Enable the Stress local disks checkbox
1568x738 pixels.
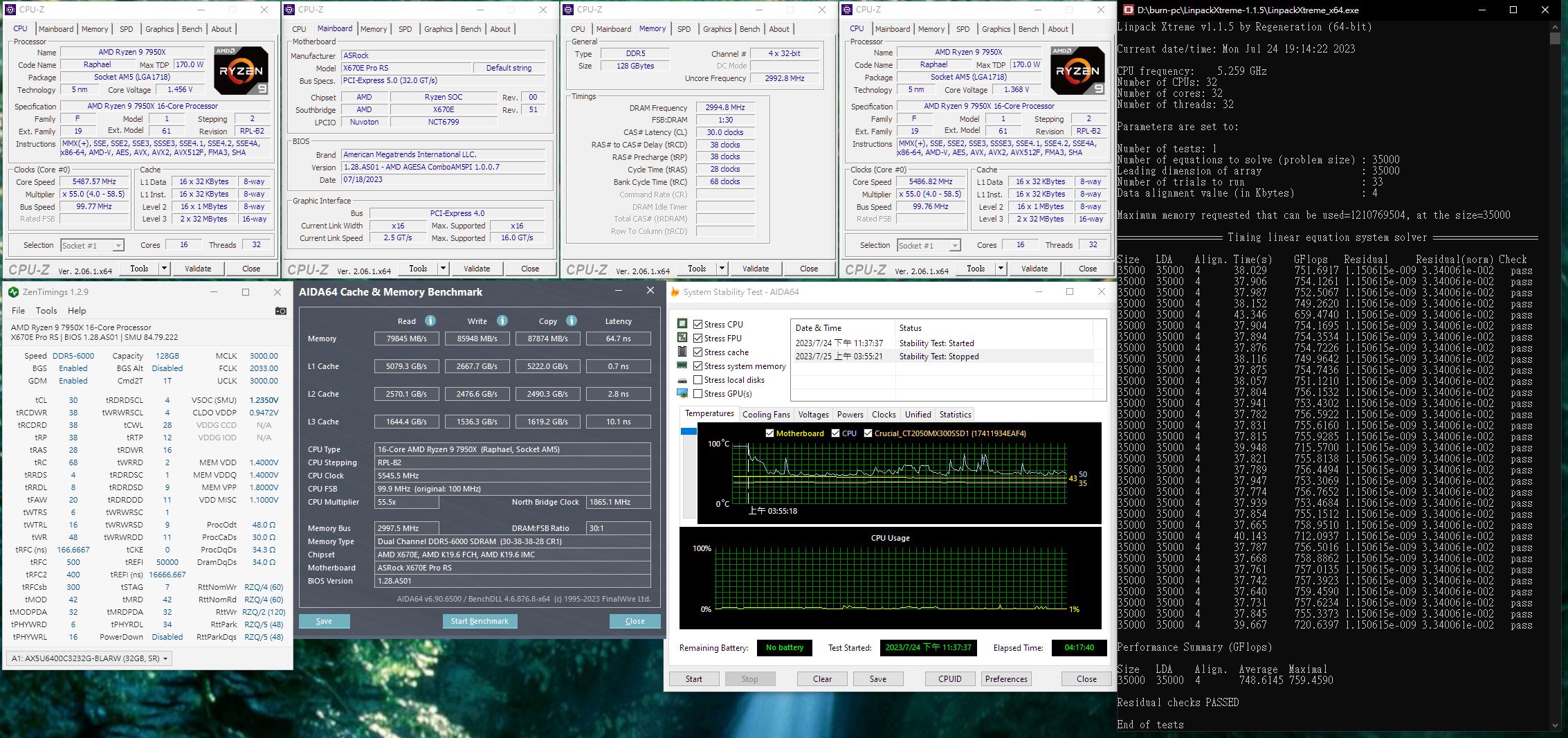pos(698,379)
